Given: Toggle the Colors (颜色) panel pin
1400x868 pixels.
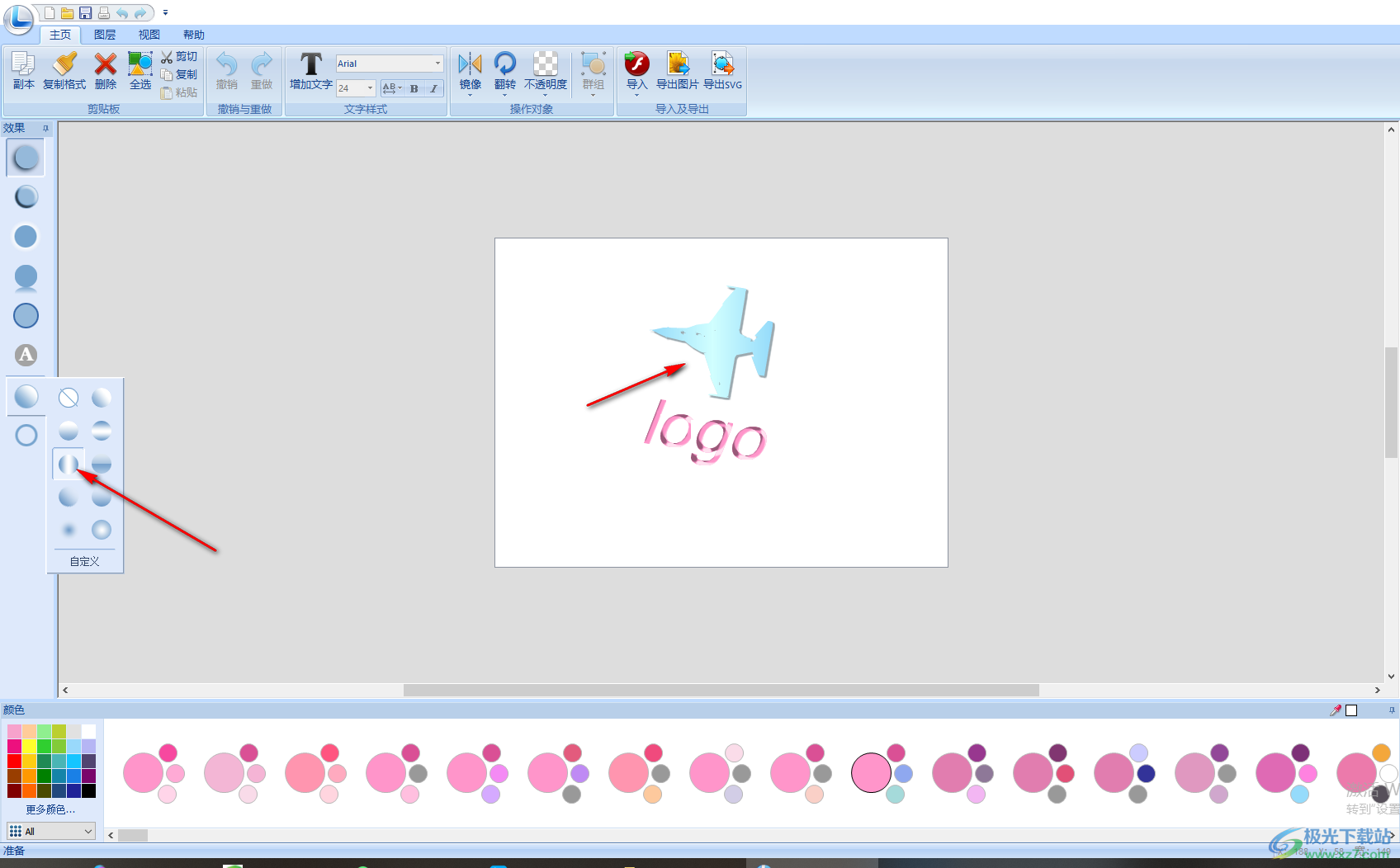Looking at the screenshot, I should (1392, 710).
